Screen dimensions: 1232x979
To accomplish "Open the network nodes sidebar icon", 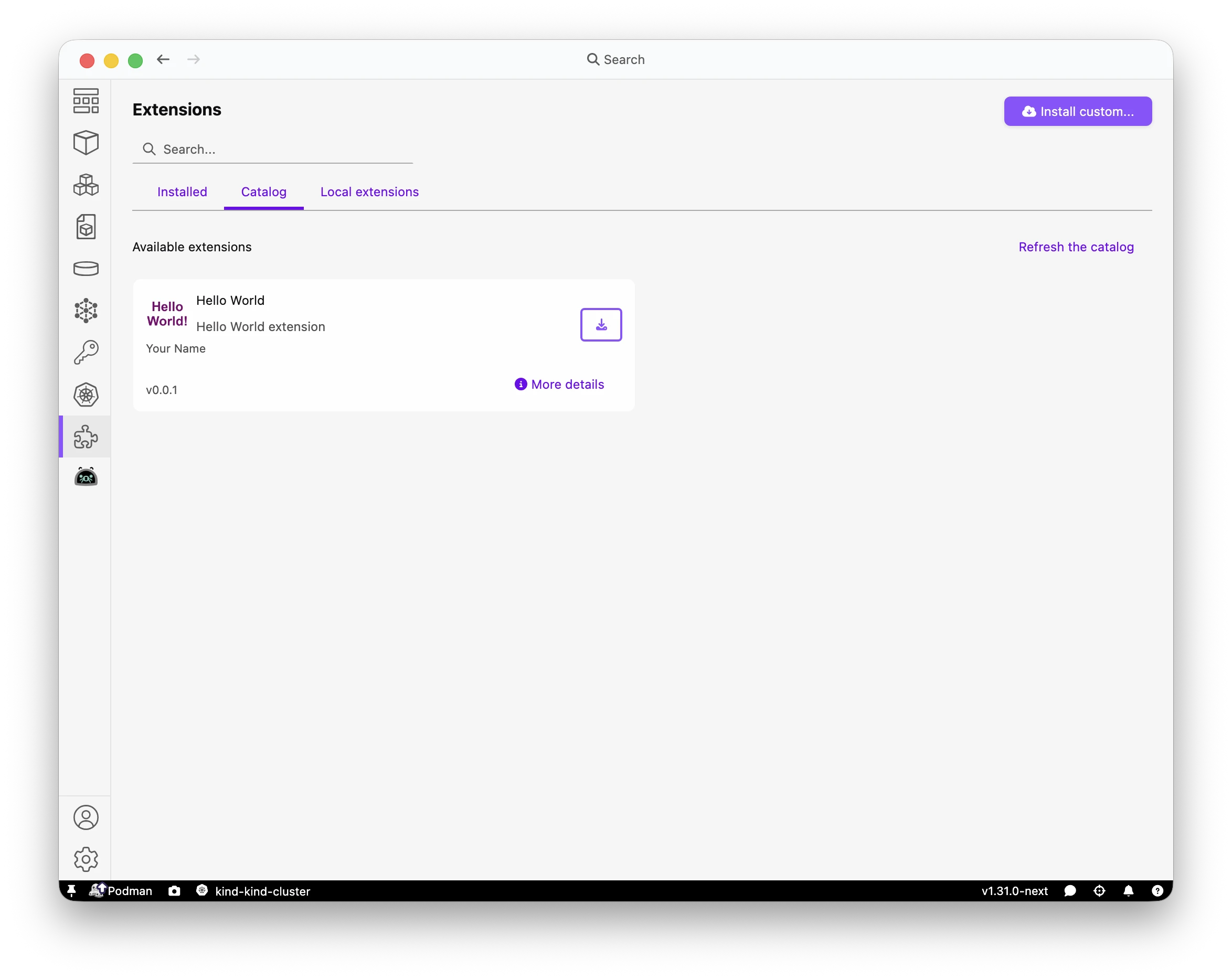I will [86, 310].
